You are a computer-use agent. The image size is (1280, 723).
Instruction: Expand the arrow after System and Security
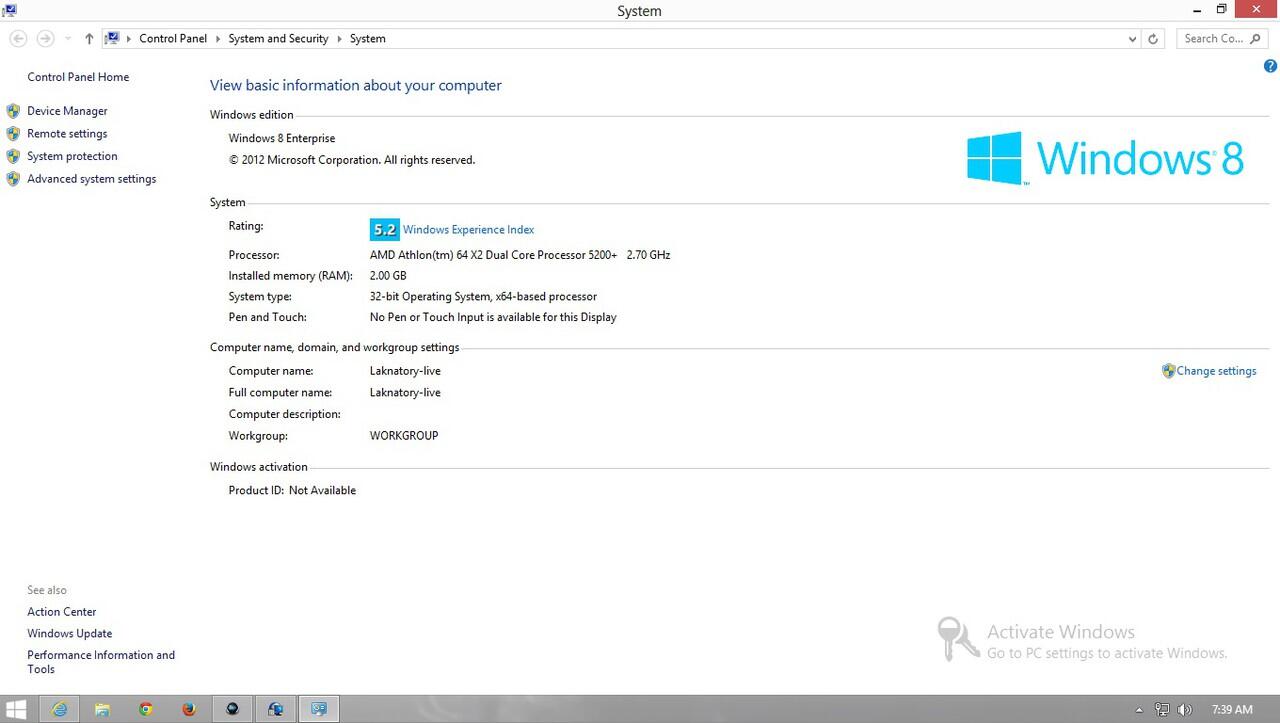pos(339,38)
